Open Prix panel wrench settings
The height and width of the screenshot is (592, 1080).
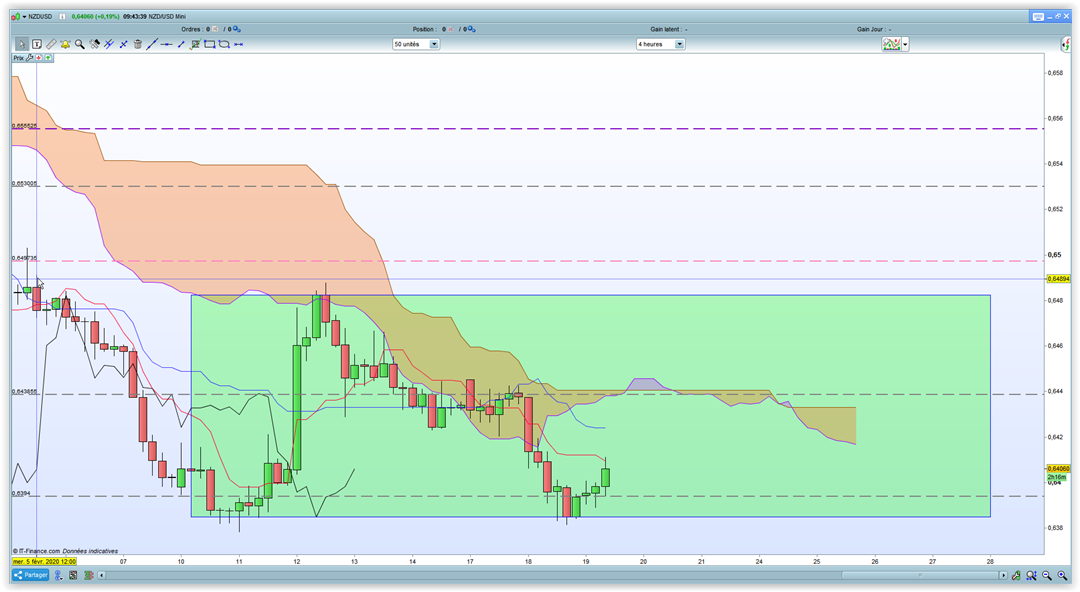tap(30, 58)
